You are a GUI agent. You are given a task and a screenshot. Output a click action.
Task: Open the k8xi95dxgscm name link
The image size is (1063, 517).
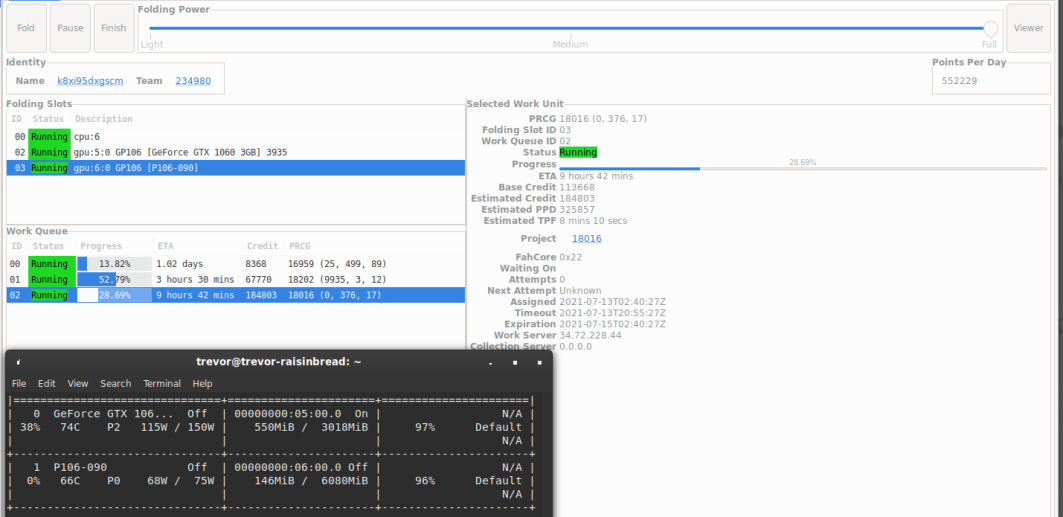point(90,81)
